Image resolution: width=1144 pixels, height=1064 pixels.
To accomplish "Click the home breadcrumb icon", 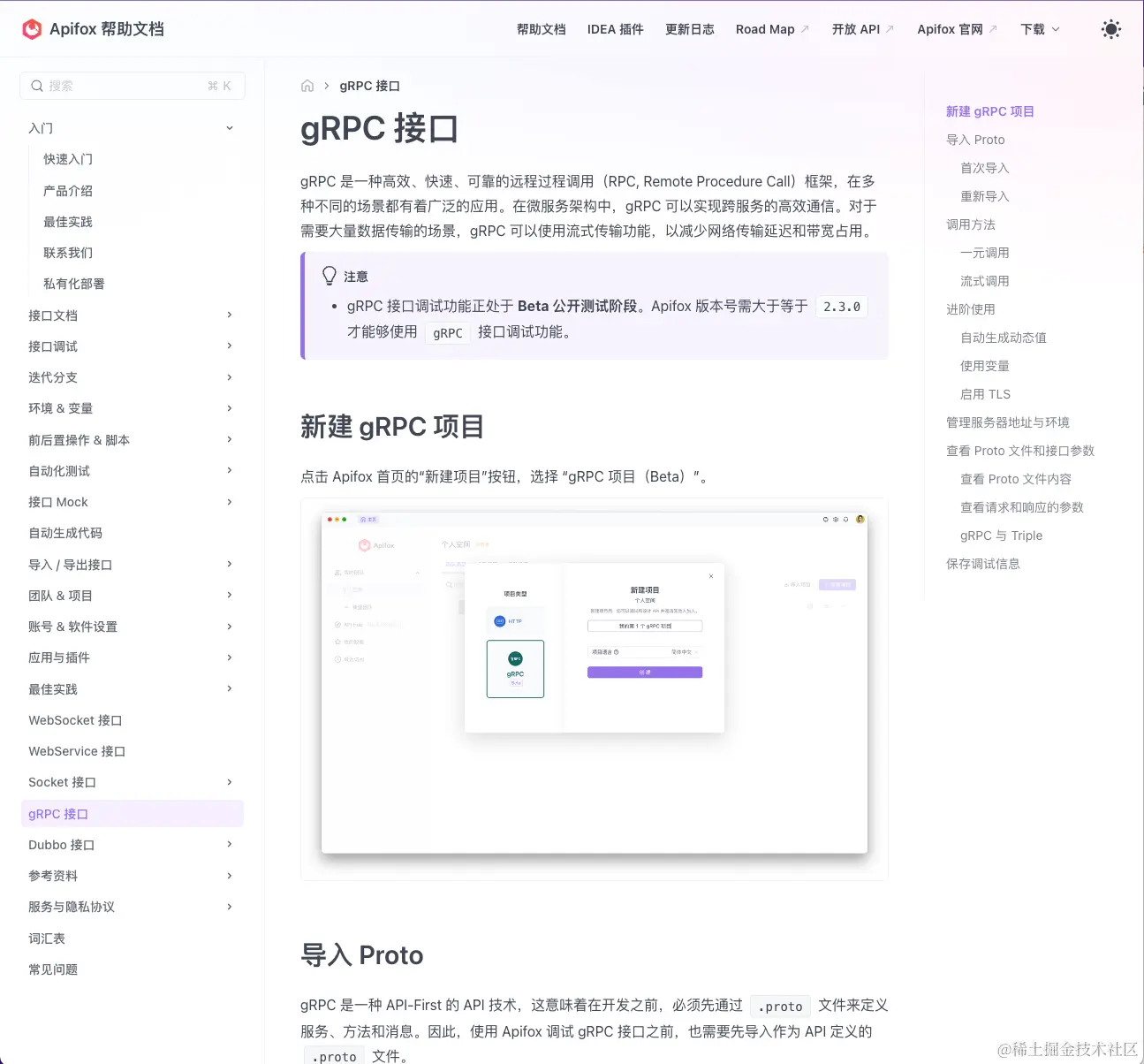I will pyautogui.click(x=307, y=86).
